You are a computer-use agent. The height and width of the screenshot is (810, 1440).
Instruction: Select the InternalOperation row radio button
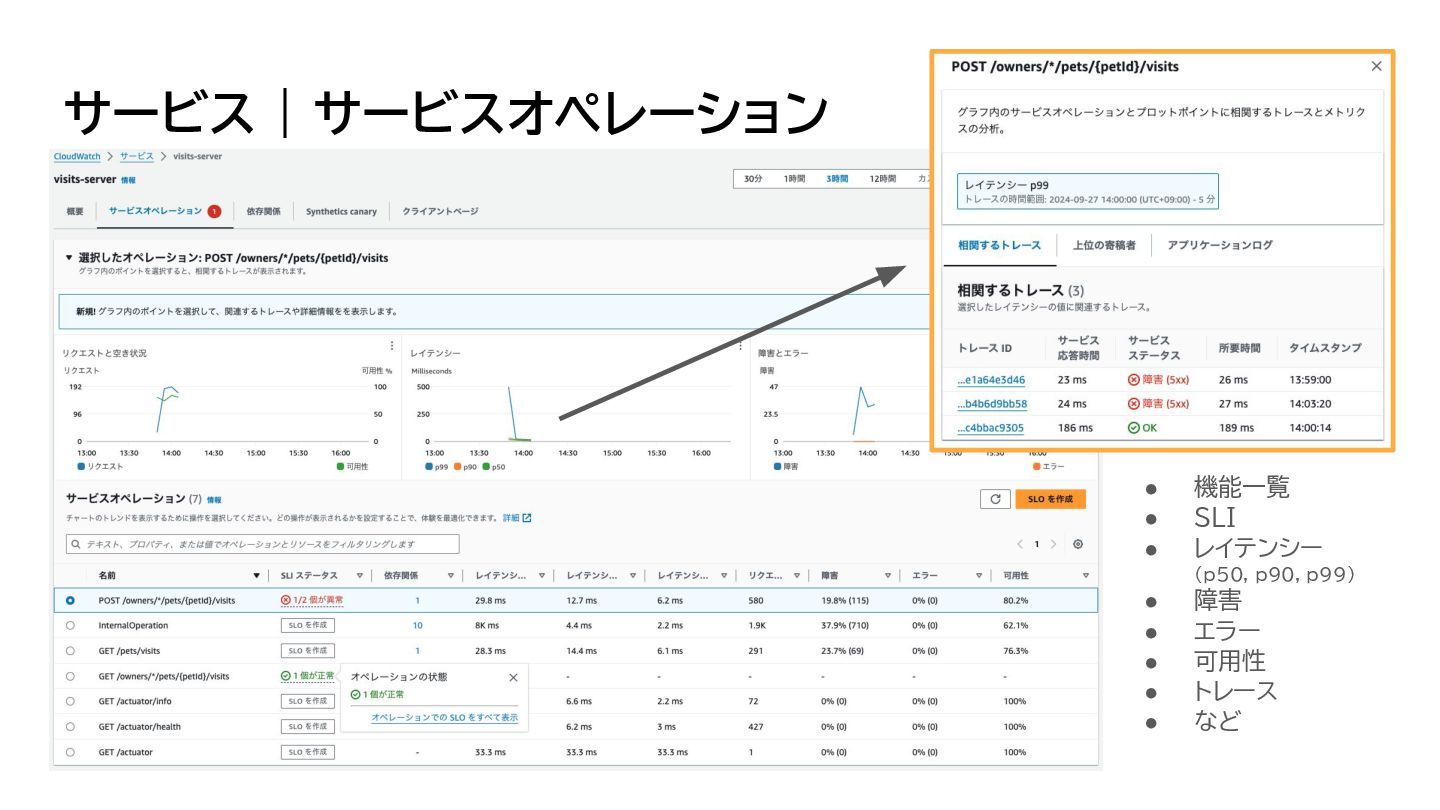pyautogui.click(x=70, y=625)
